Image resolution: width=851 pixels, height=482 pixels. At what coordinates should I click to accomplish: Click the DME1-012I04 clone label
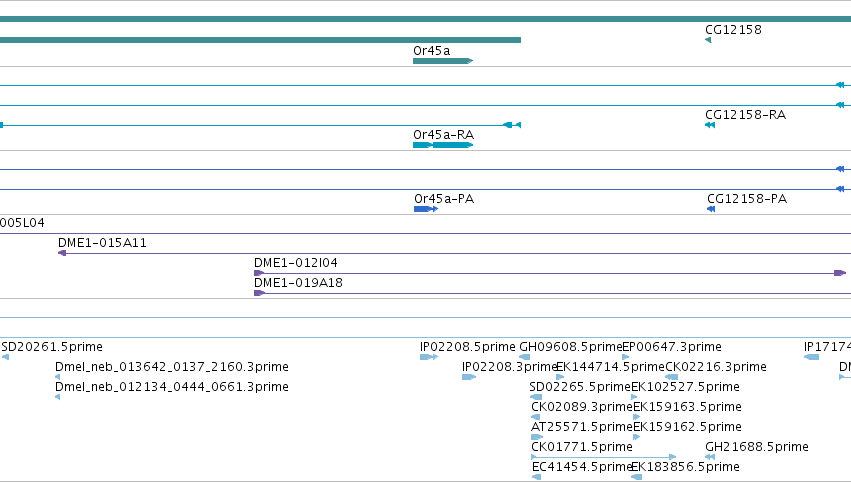pyautogui.click(x=296, y=263)
